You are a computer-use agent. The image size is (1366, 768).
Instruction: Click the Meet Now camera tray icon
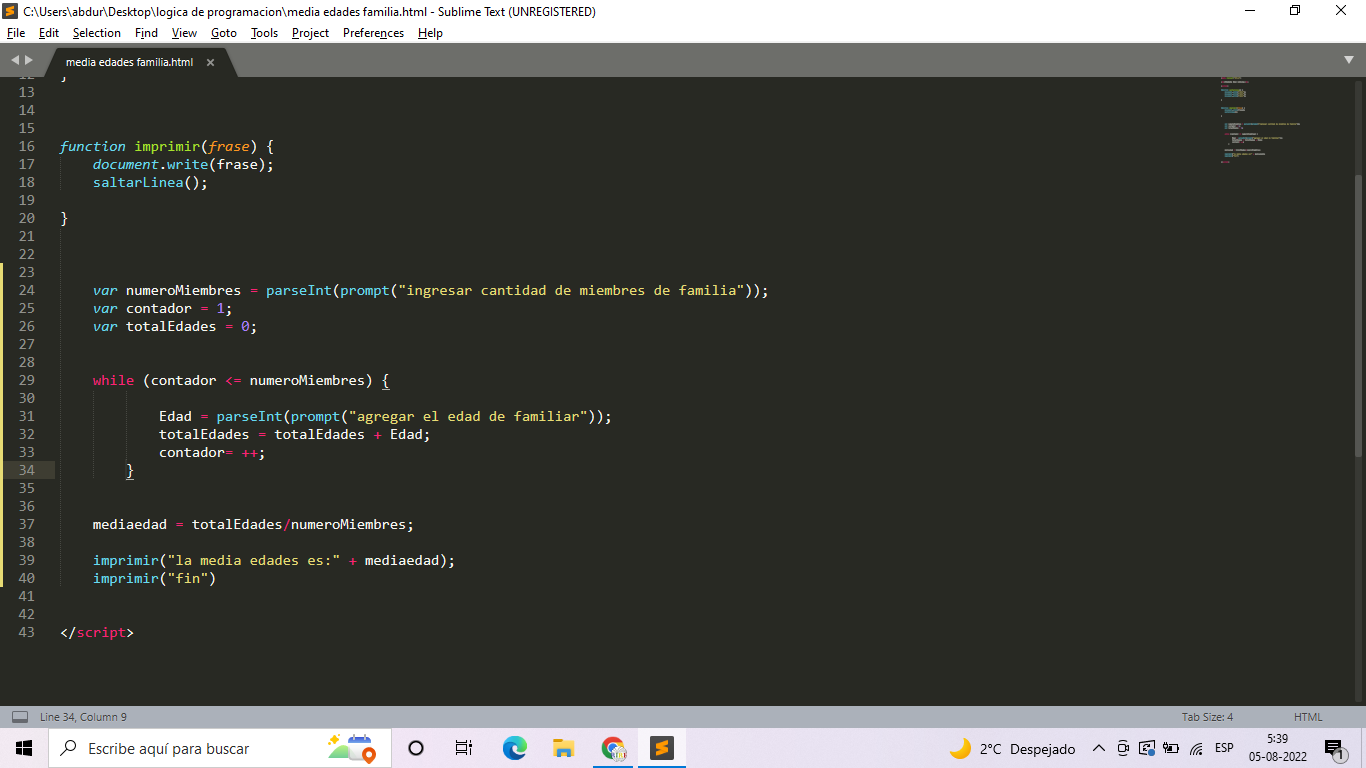pyautogui.click(x=1123, y=748)
